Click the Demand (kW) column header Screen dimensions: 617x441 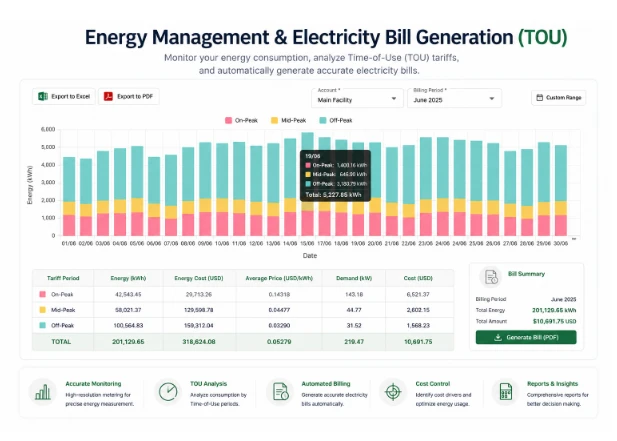click(354, 278)
